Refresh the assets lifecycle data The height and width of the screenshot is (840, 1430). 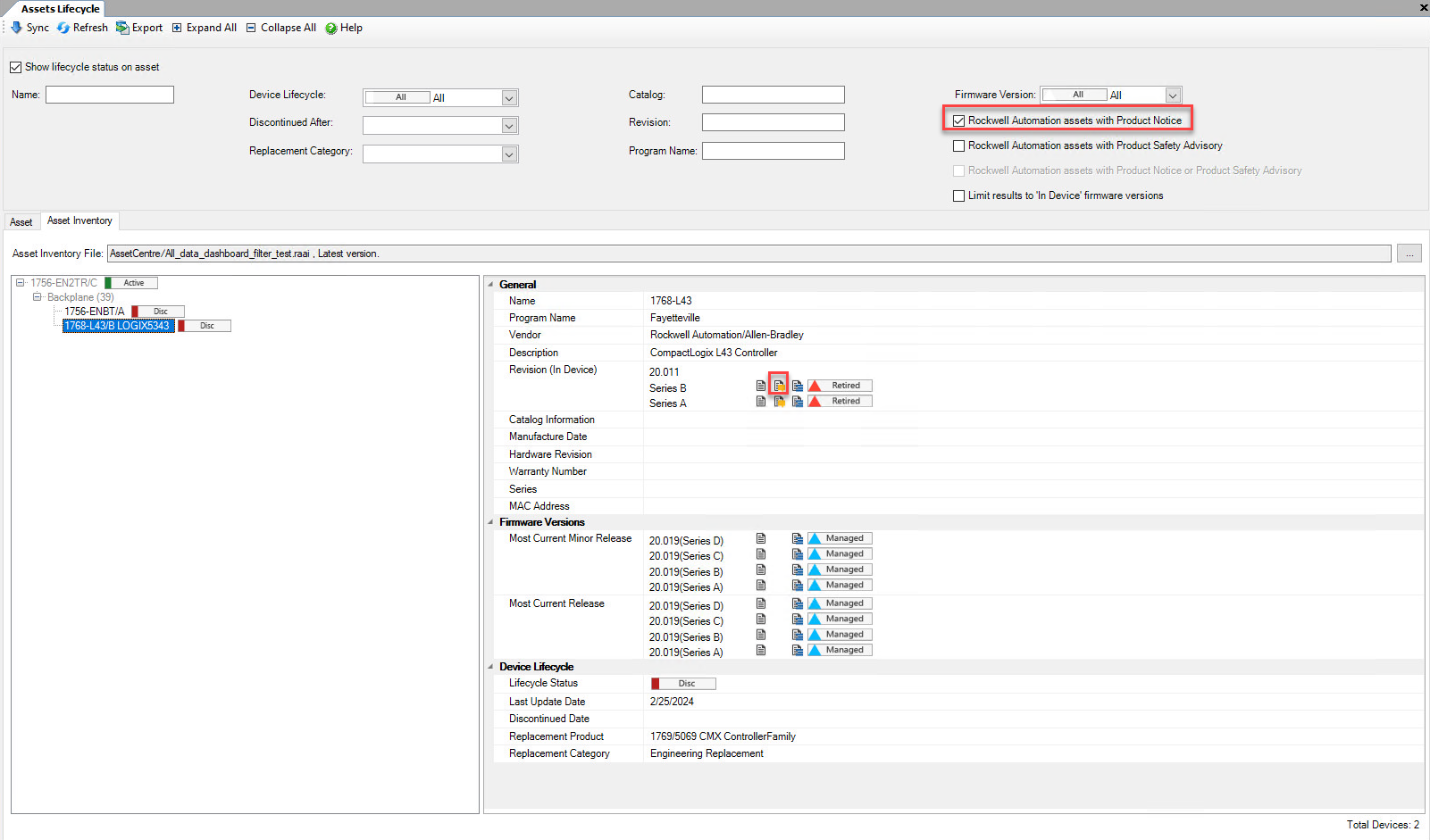click(82, 28)
